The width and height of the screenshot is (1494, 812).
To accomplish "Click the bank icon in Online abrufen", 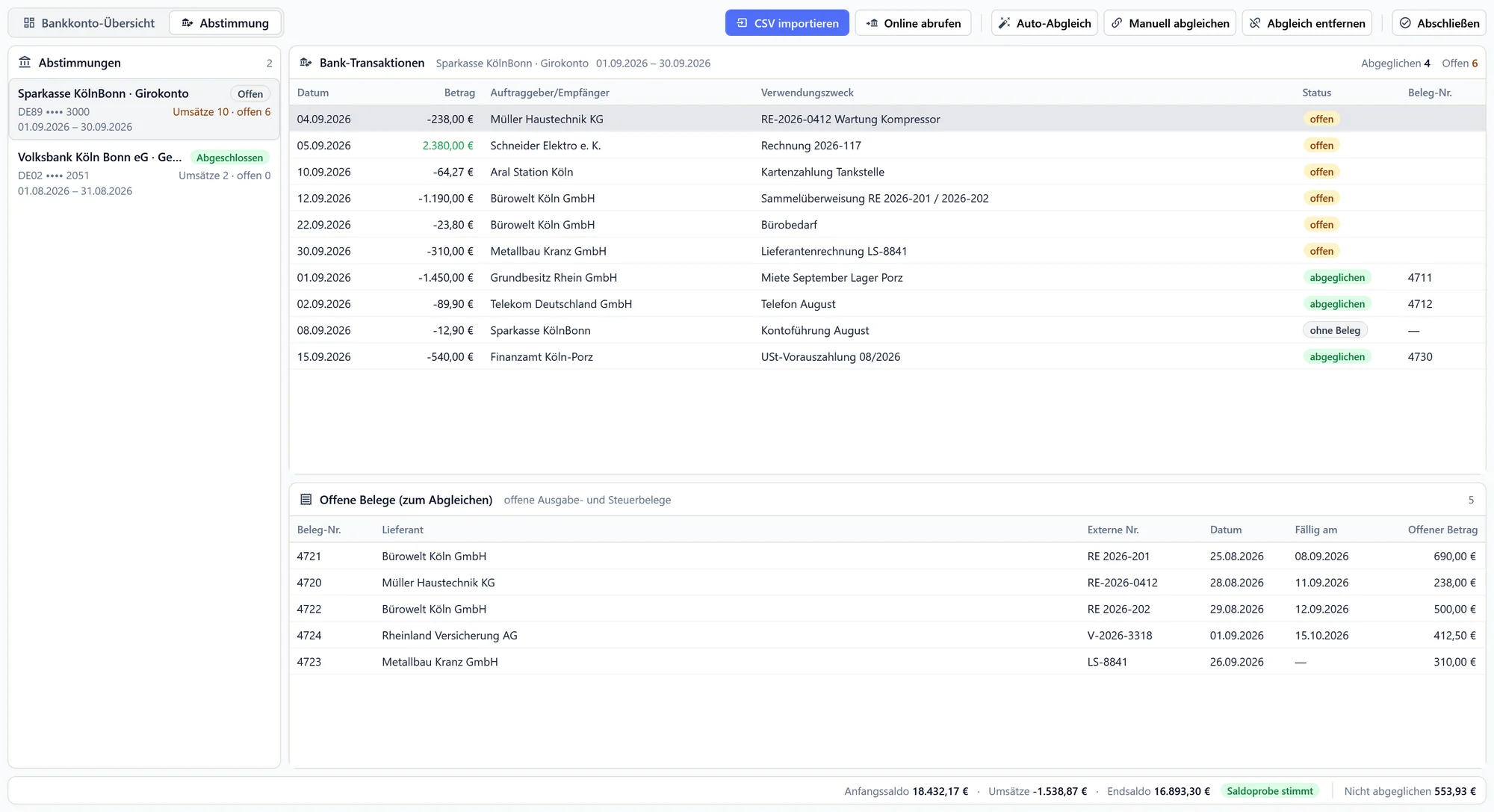I will click(x=872, y=23).
